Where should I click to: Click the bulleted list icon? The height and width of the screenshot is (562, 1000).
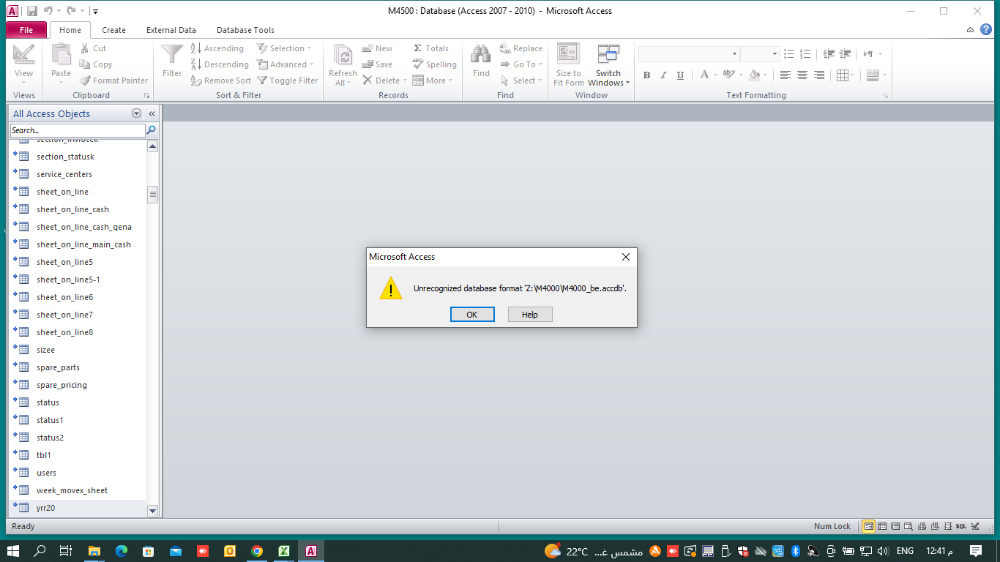[789, 54]
